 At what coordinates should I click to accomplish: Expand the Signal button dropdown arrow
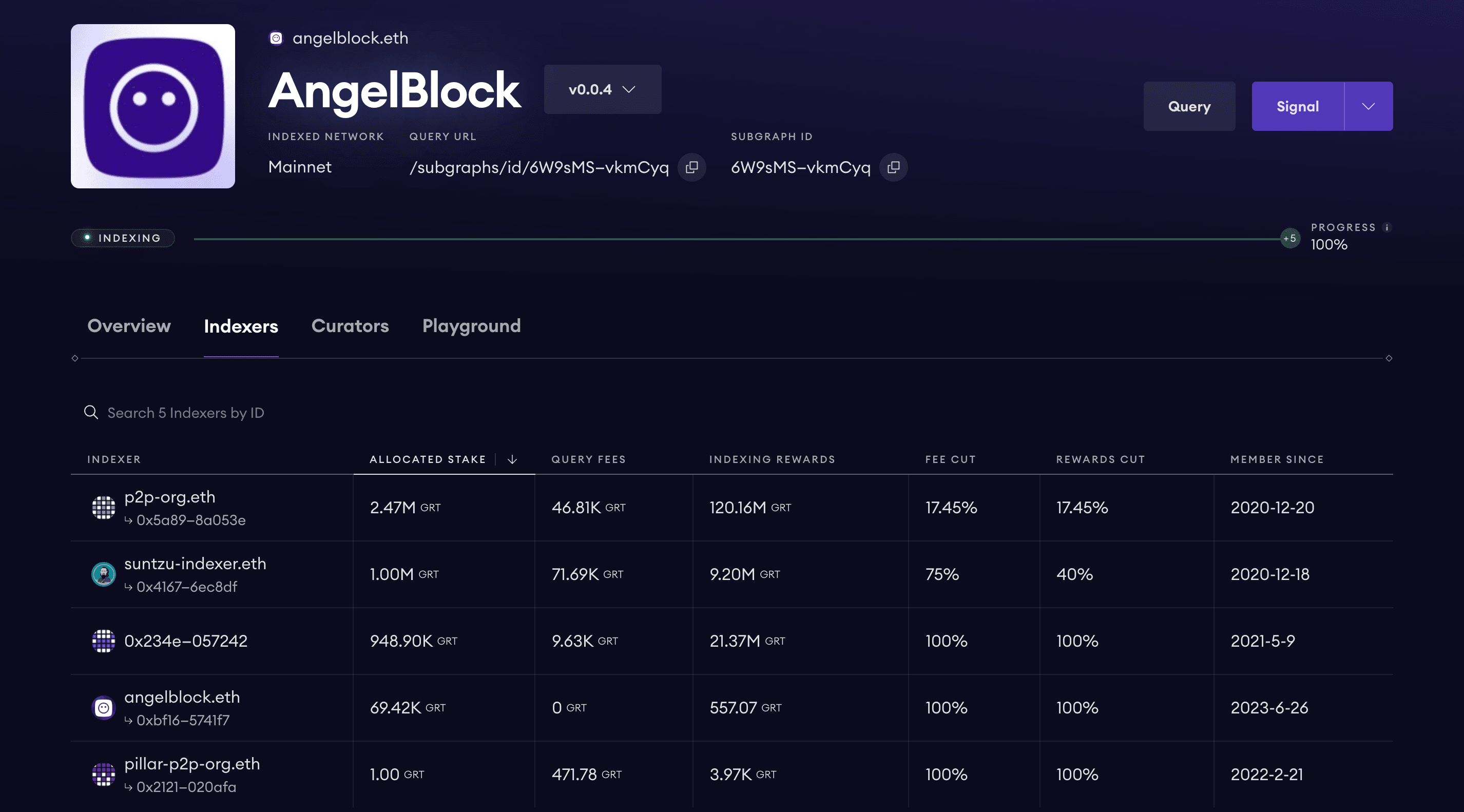click(x=1369, y=106)
